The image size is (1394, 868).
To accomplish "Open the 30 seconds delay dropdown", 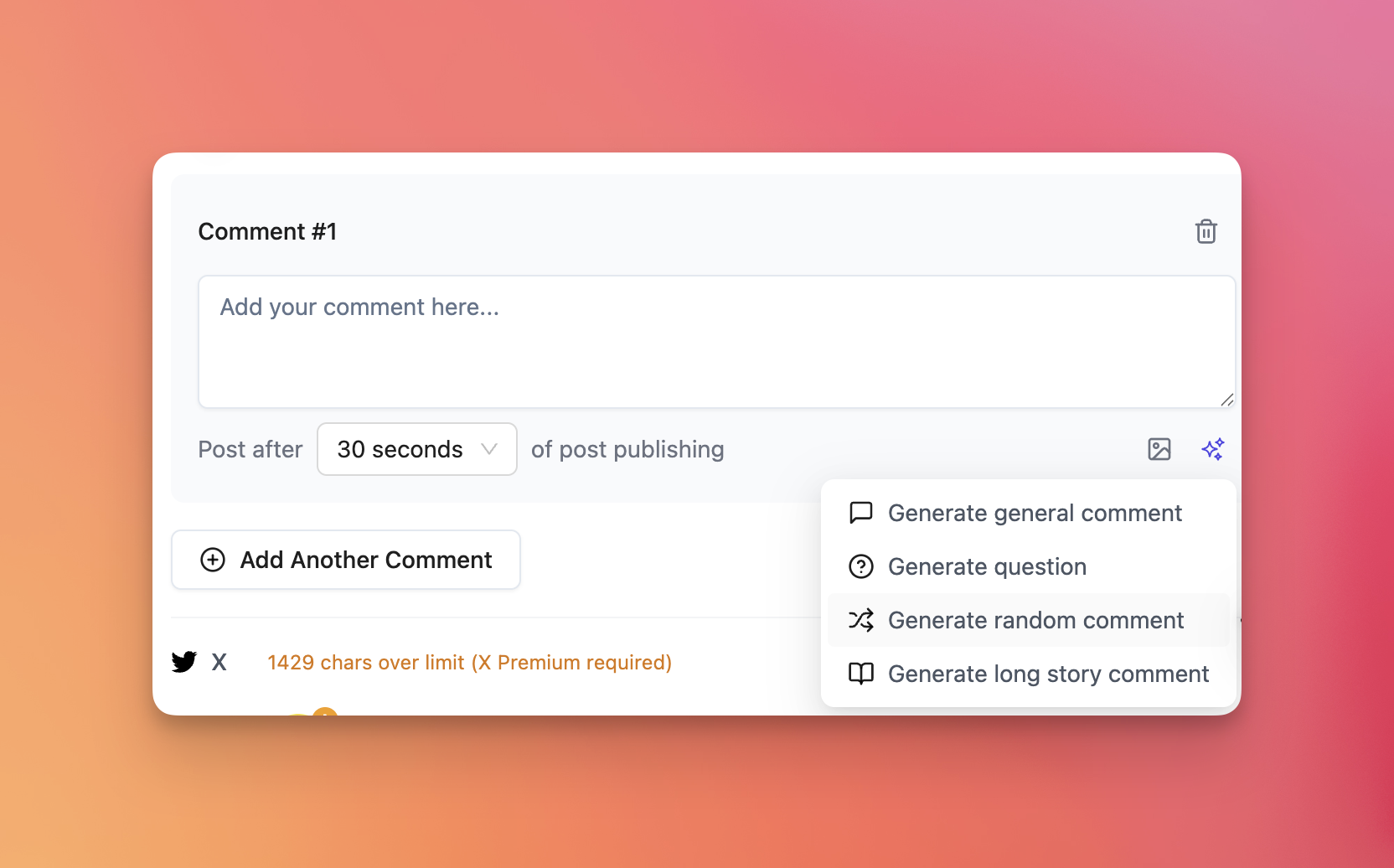I will click(416, 449).
